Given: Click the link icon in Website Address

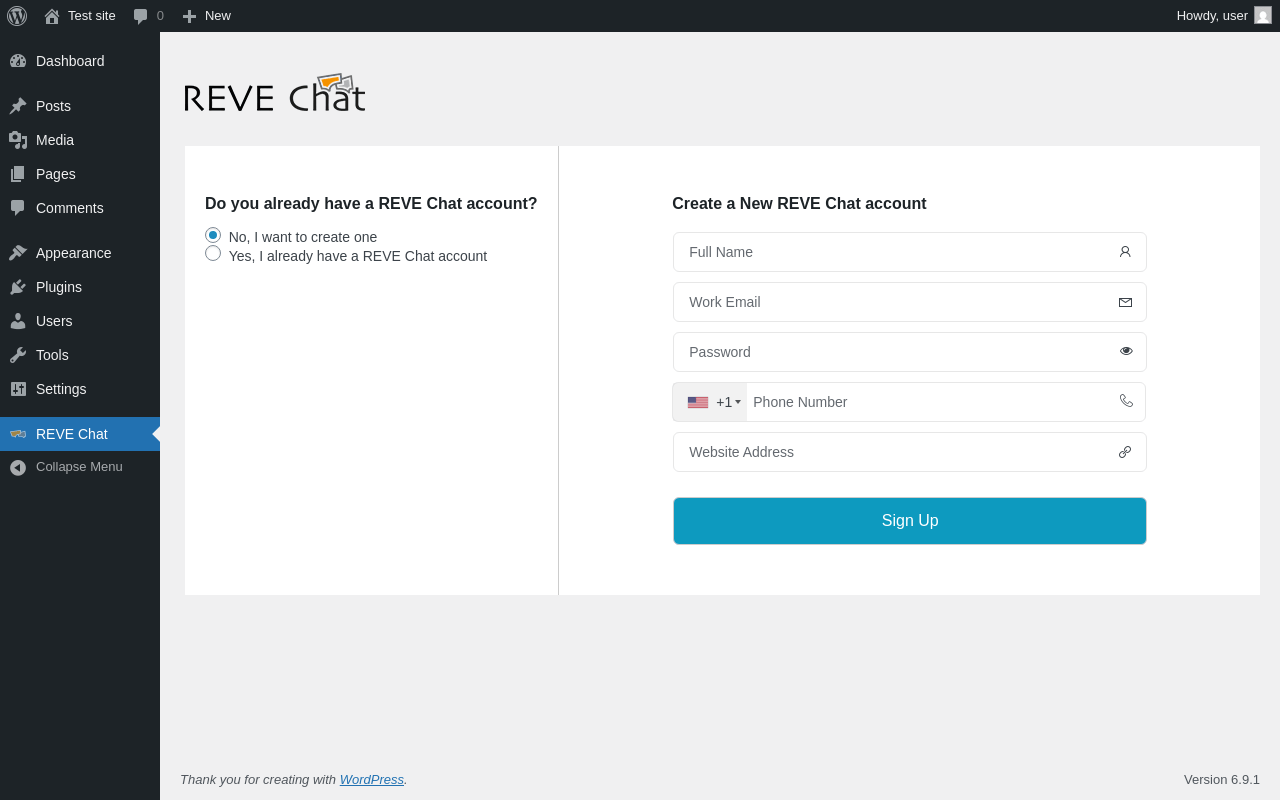Looking at the screenshot, I should 1125,452.
